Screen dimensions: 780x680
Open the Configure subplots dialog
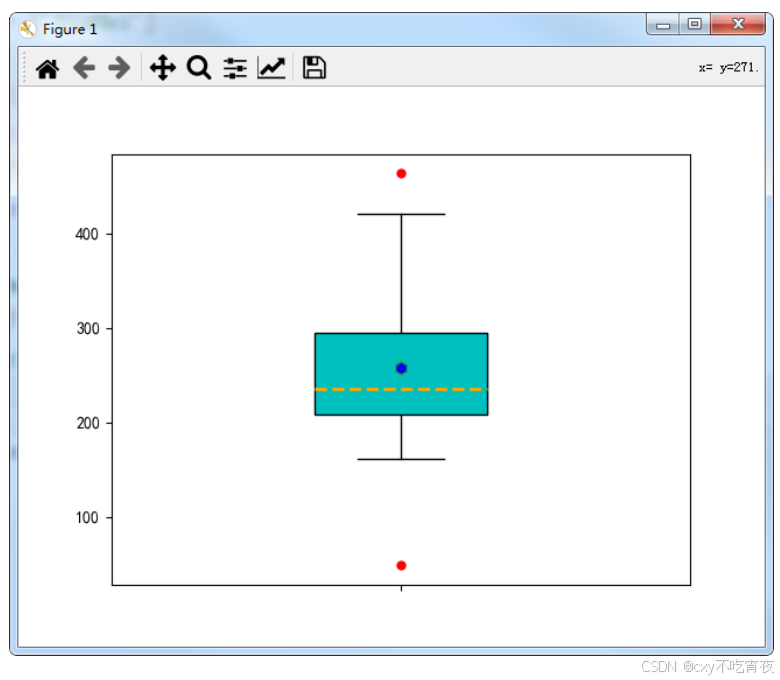point(235,68)
